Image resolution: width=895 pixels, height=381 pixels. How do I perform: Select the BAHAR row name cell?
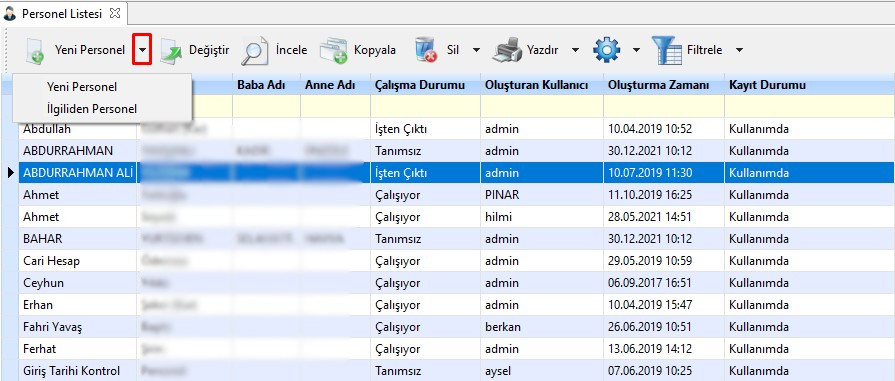point(78,239)
